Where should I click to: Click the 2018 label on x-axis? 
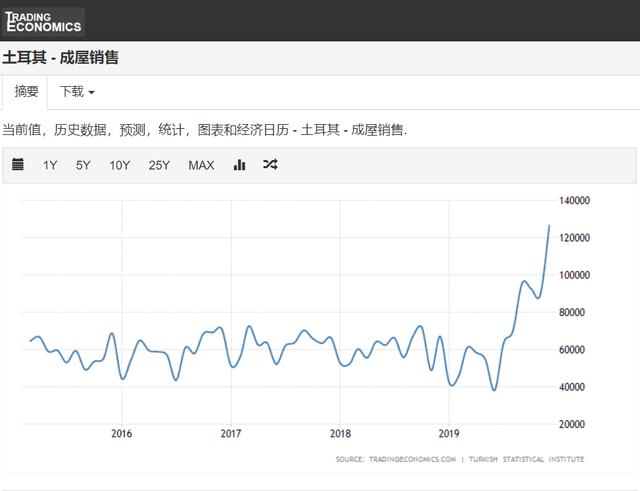(340, 434)
